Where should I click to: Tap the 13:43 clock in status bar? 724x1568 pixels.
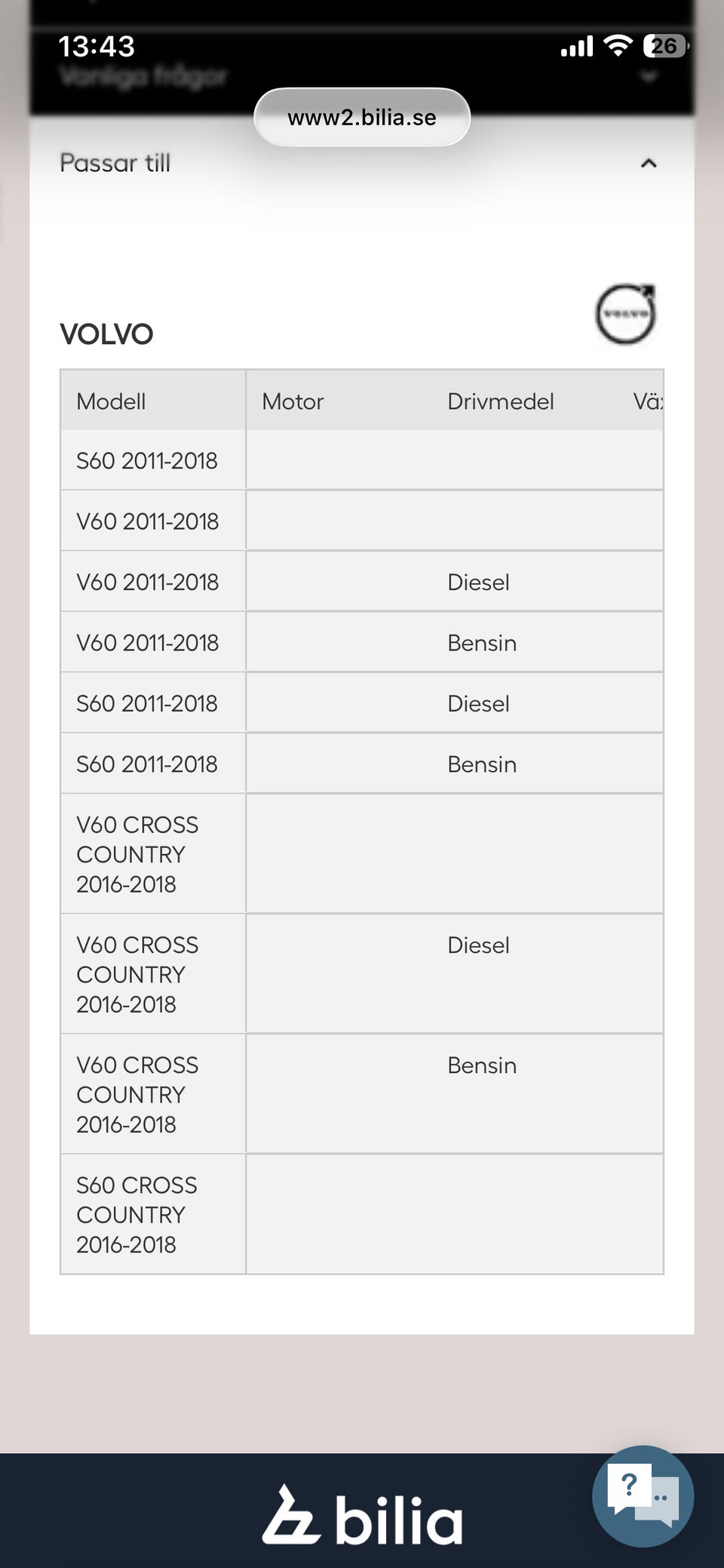point(97,47)
